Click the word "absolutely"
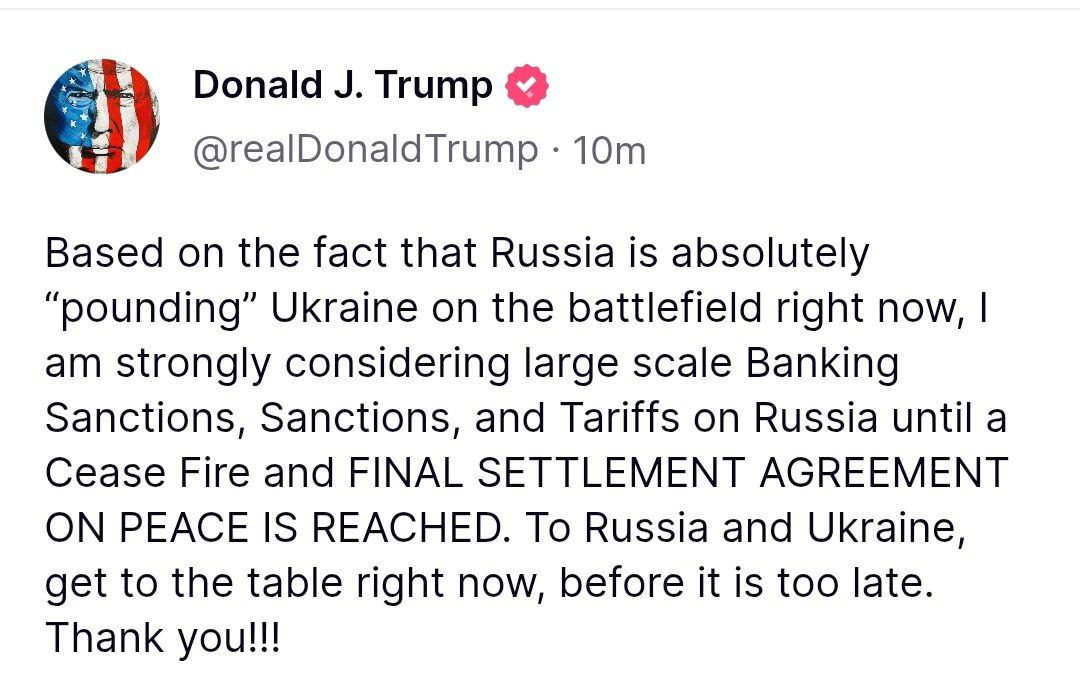This screenshot has width=1080, height=700. [770, 255]
